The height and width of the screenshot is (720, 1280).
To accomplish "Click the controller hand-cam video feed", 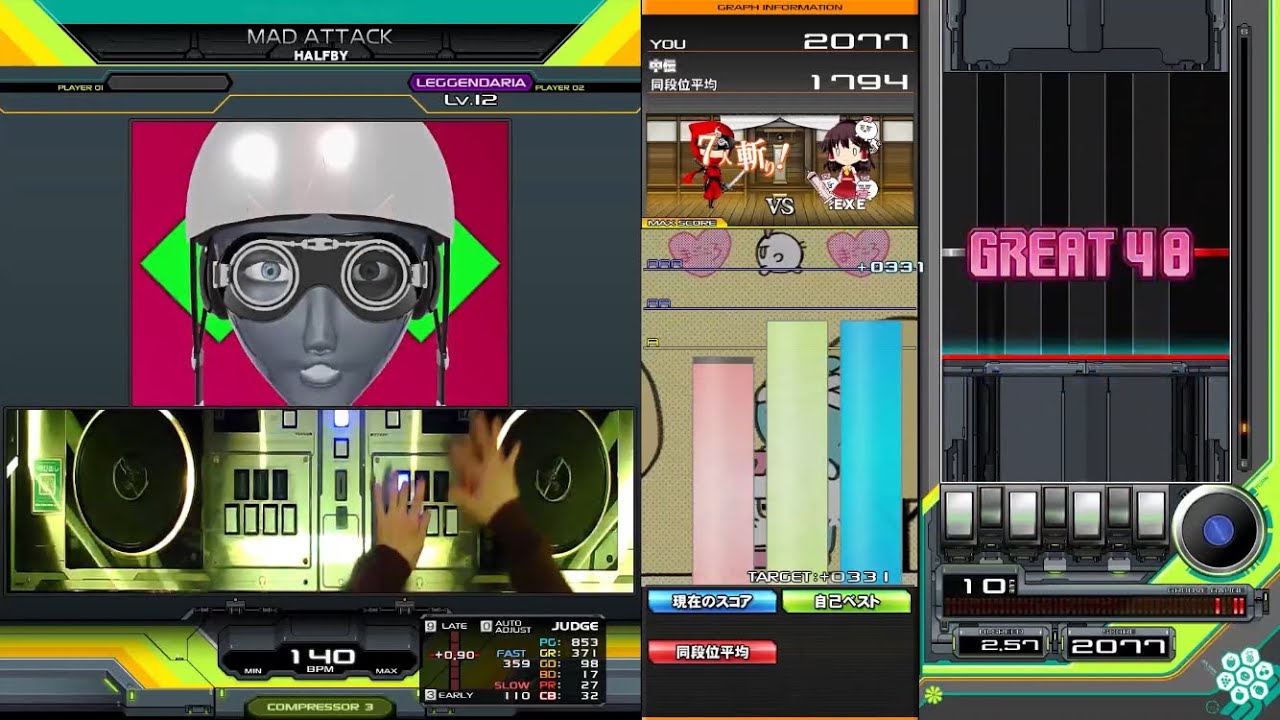I will (320, 500).
